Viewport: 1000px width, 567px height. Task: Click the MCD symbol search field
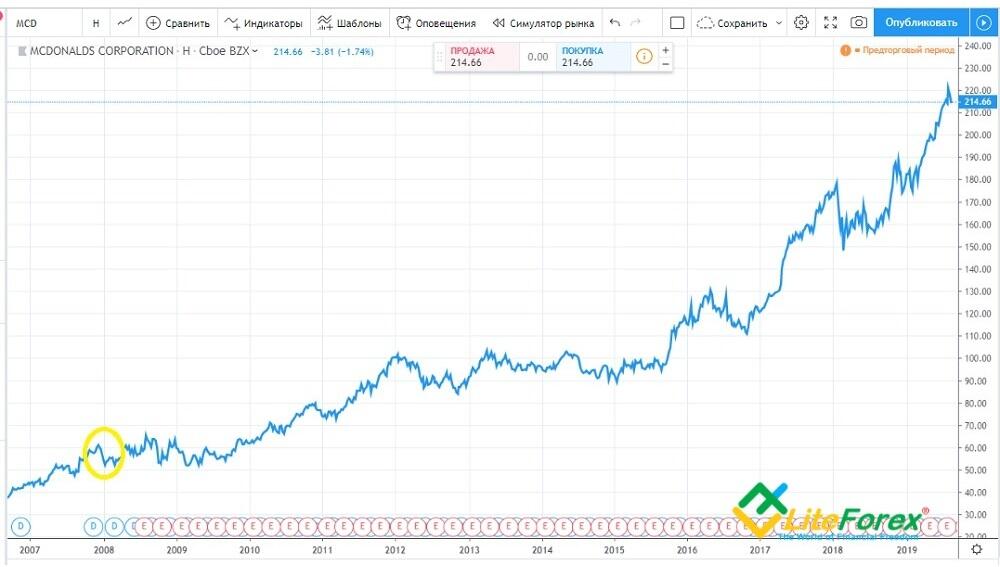tap(46, 23)
